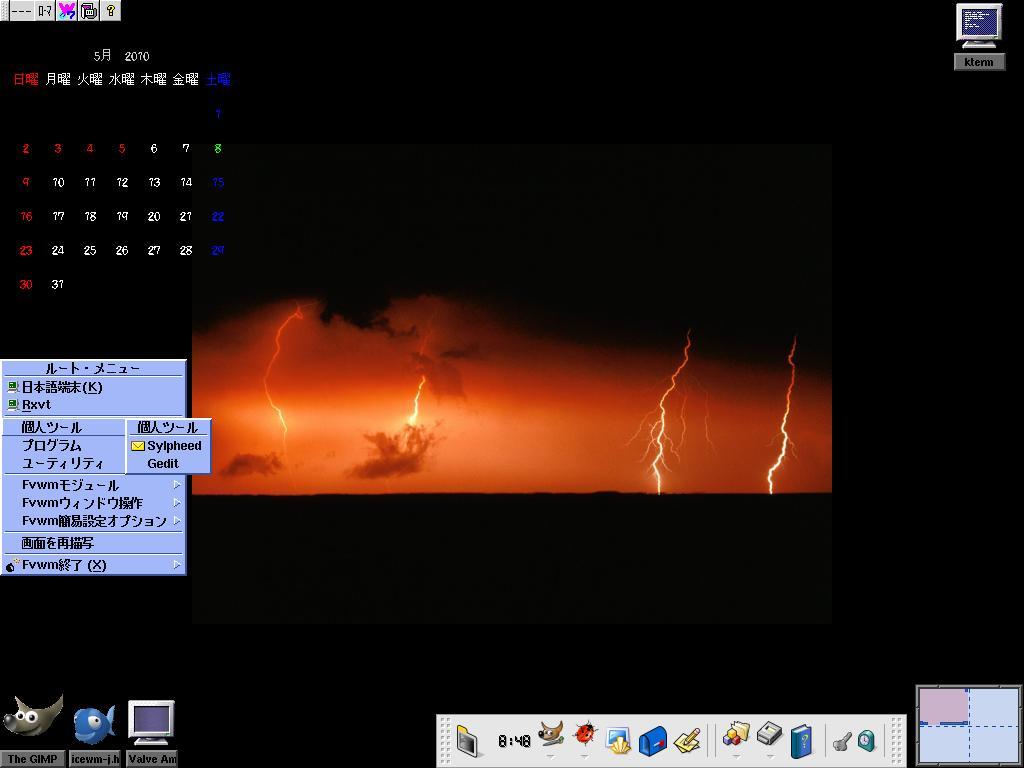Click the butterfly icon in top-left panel
This screenshot has height=768, width=1024.
pos(66,10)
